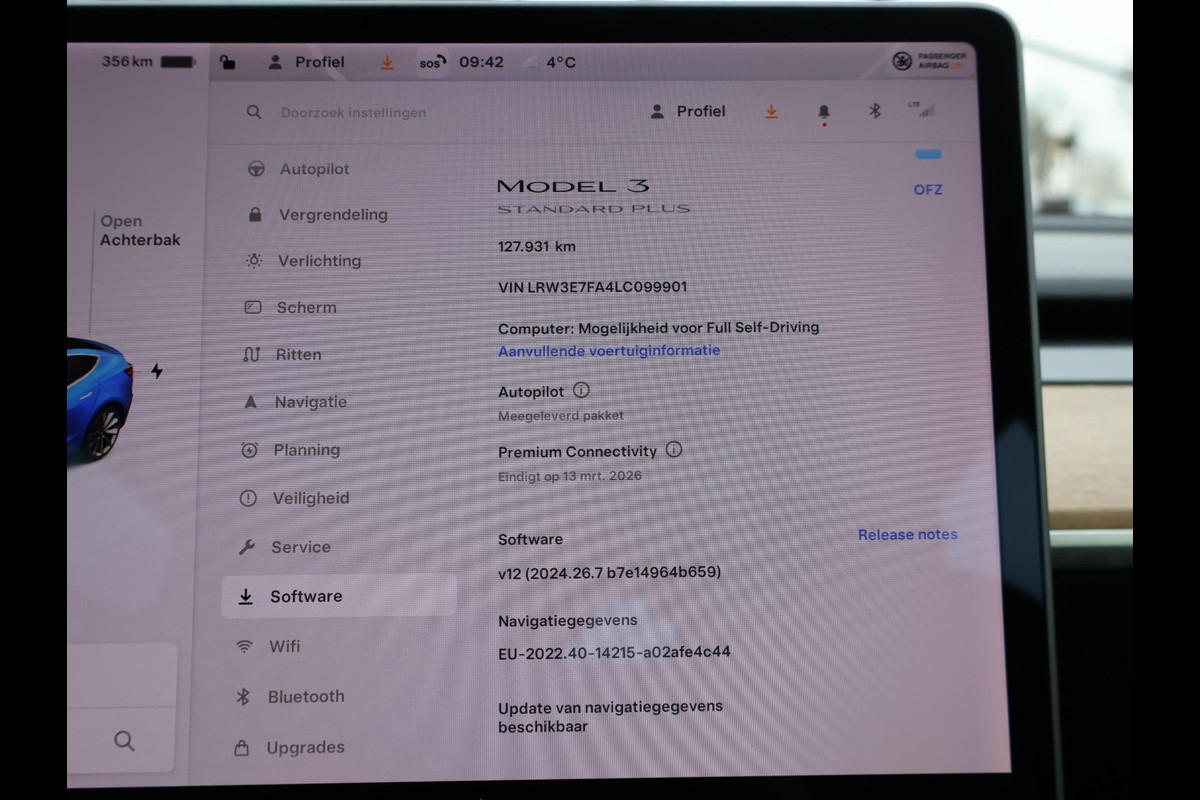The image size is (1200, 800).
Task: Open the Autopilot settings menu
Action: [314, 169]
